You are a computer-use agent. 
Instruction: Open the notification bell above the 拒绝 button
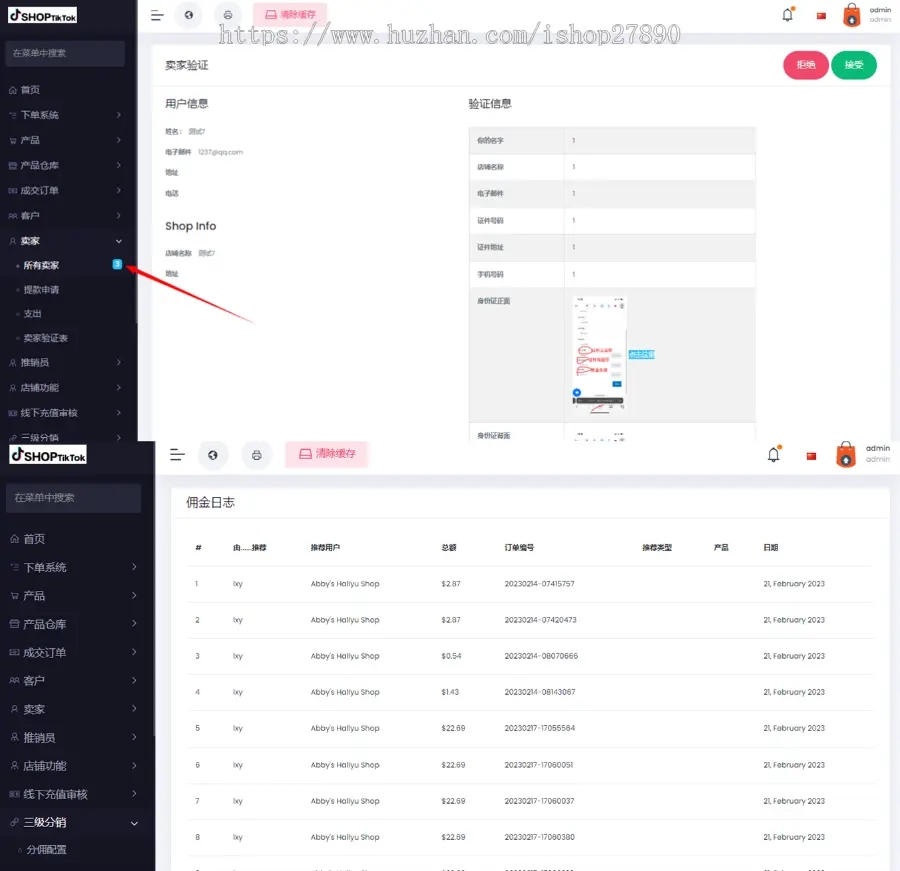coord(787,15)
